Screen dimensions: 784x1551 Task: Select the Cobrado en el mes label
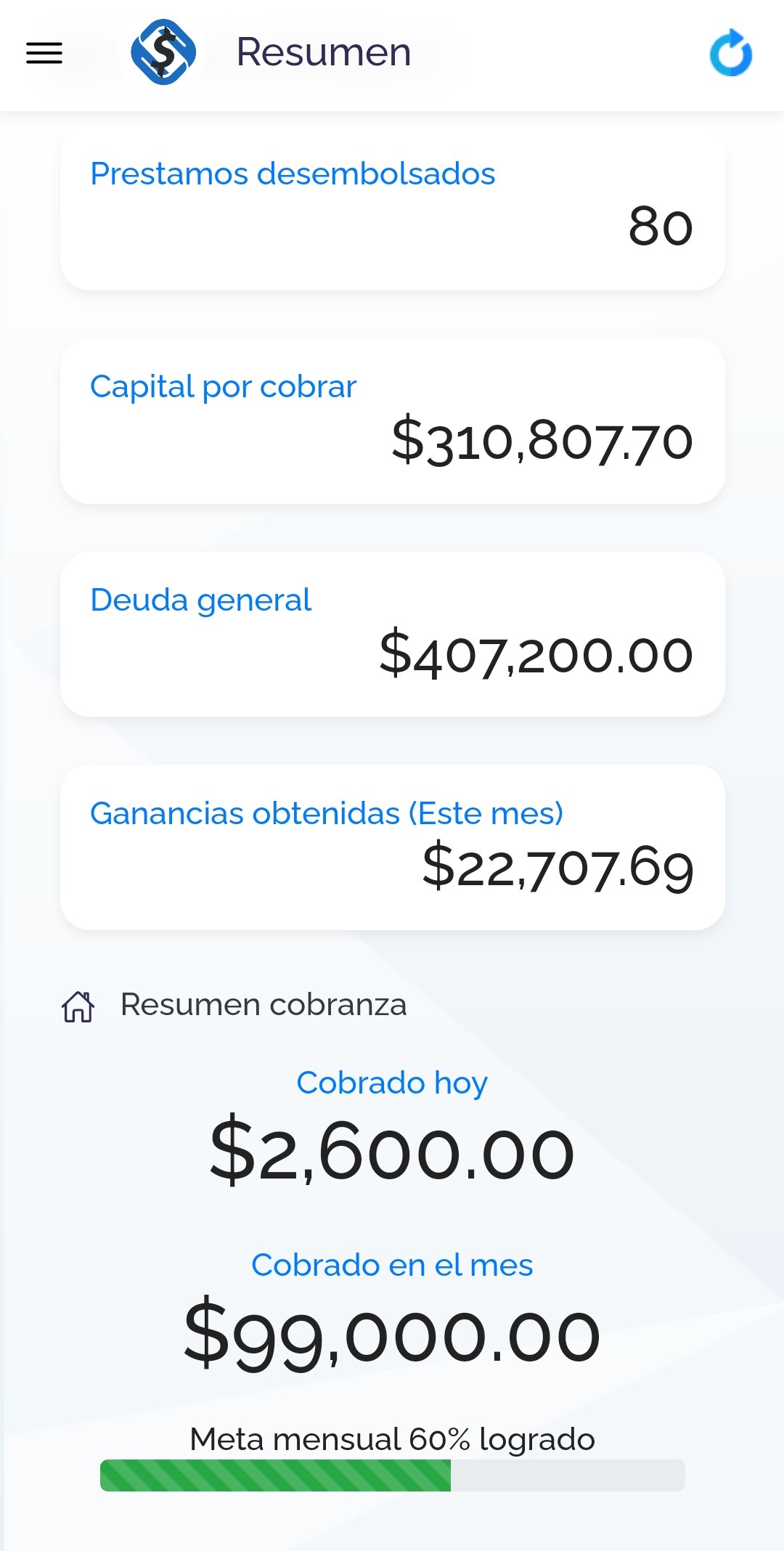(x=392, y=1265)
